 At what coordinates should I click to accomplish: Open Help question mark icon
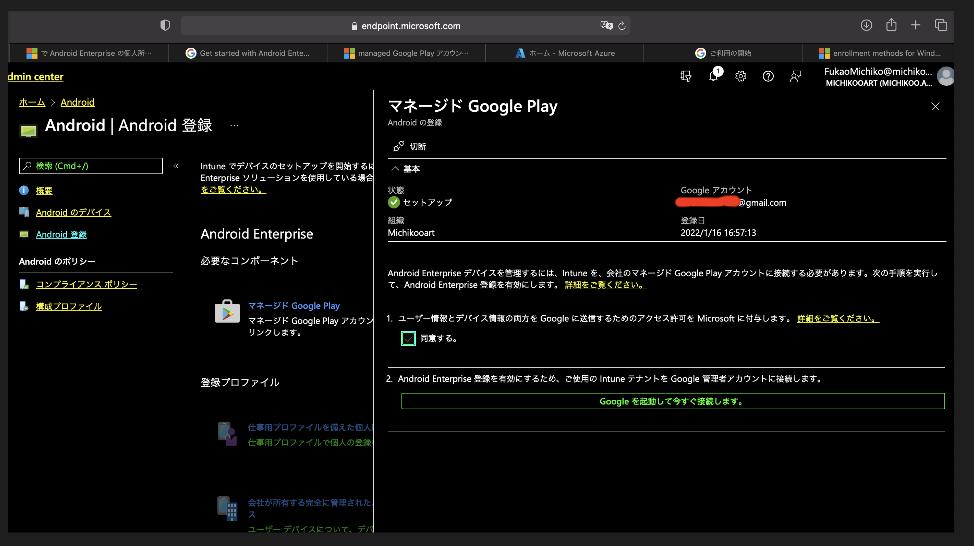point(768,76)
